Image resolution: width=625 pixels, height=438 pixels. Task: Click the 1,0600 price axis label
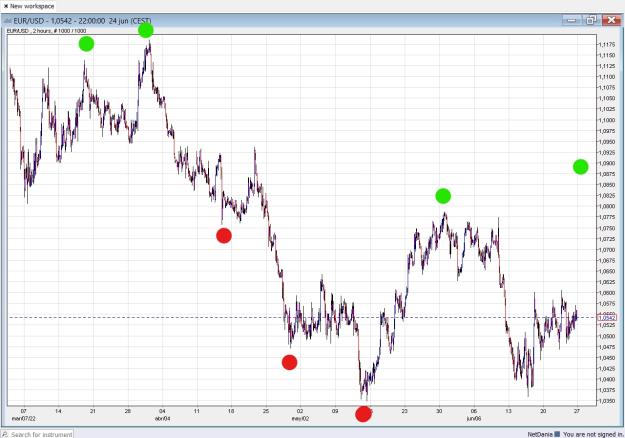tap(606, 293)
